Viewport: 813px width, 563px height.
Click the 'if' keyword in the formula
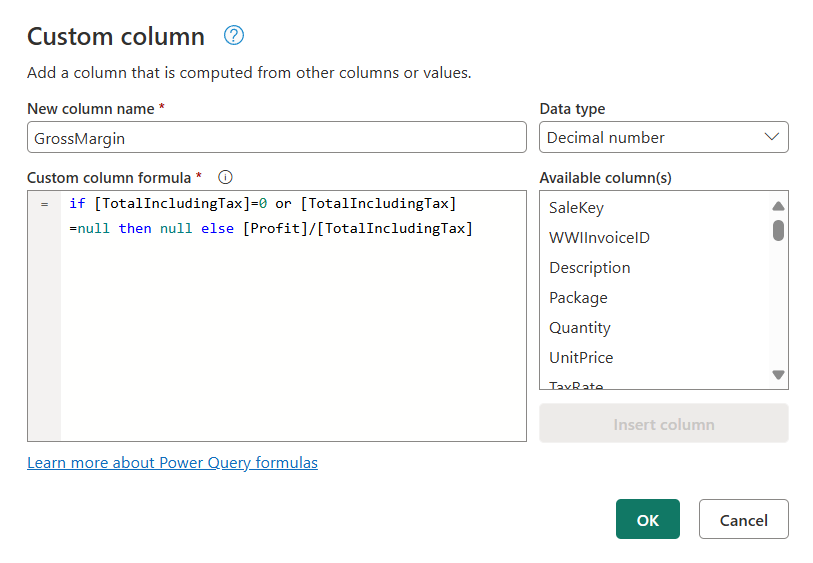point(77,203)
